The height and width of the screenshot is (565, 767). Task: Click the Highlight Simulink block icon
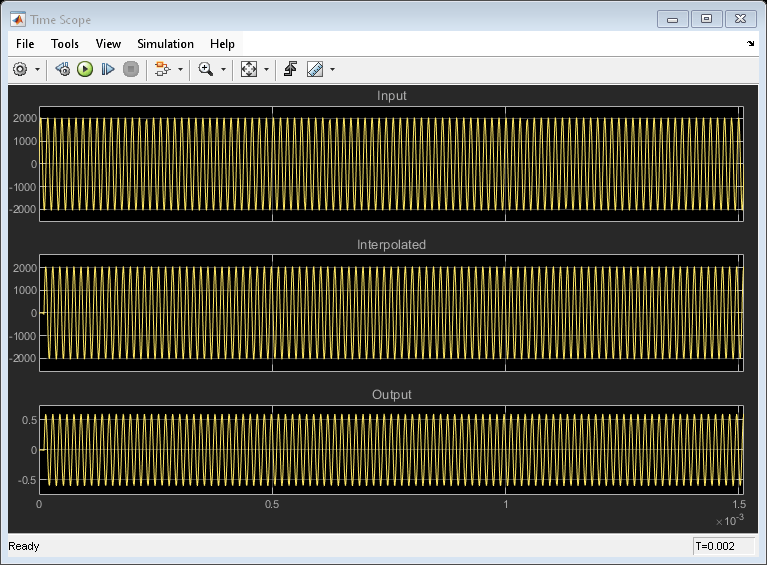point(163,70)
